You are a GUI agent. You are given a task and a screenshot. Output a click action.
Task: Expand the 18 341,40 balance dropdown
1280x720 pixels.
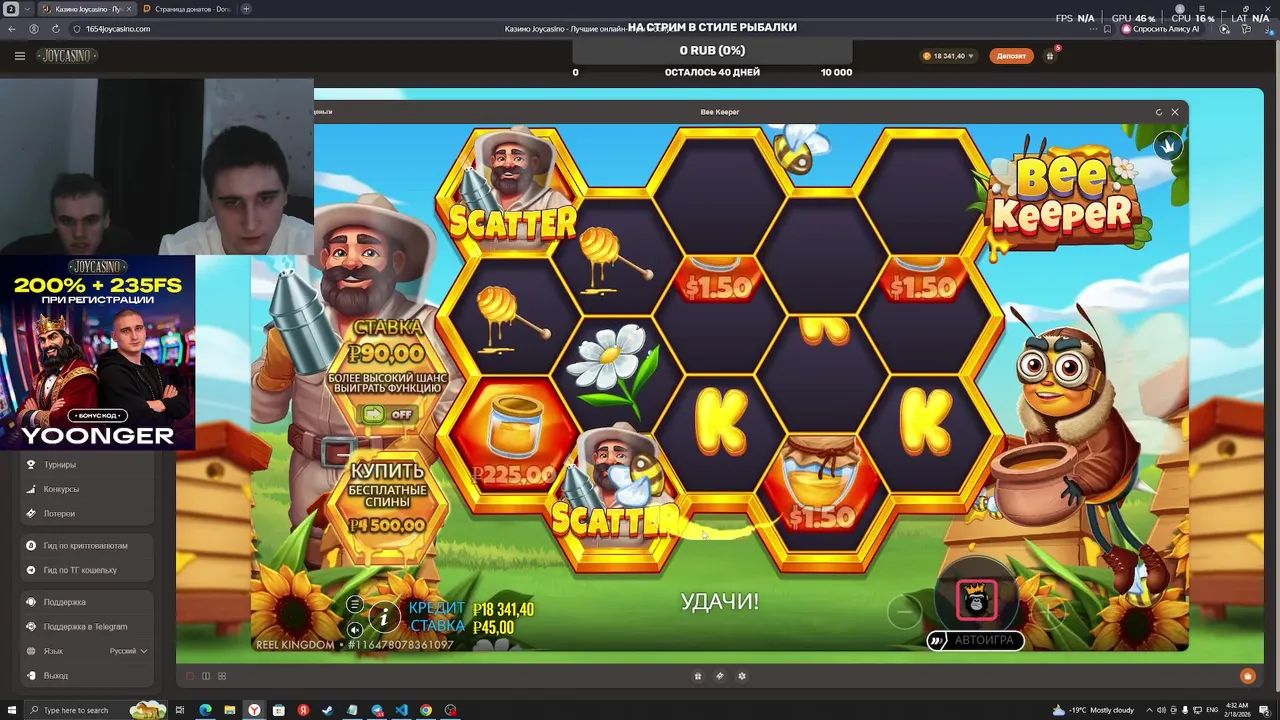(947, 56)
